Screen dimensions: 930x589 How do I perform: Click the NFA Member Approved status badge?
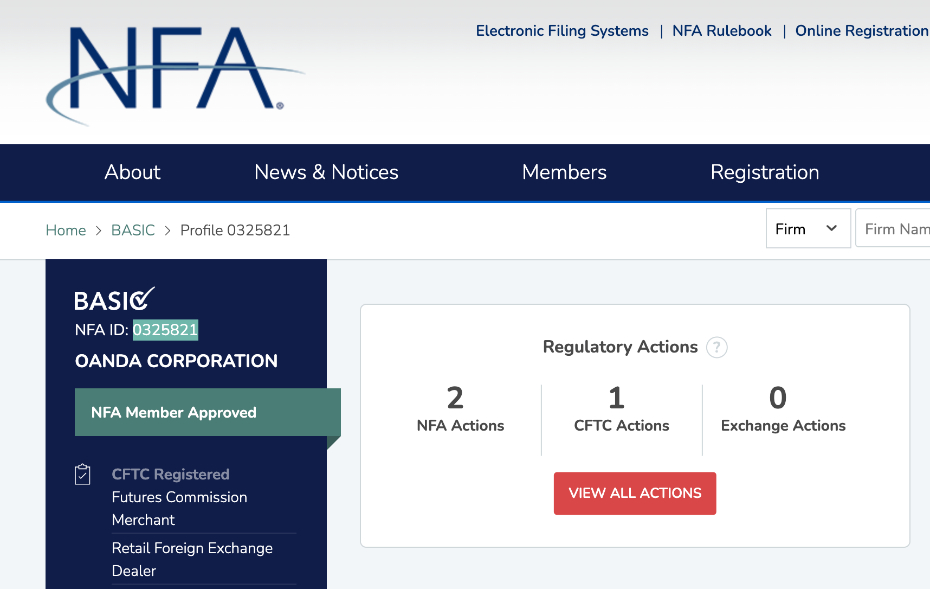tap(173, 412)
